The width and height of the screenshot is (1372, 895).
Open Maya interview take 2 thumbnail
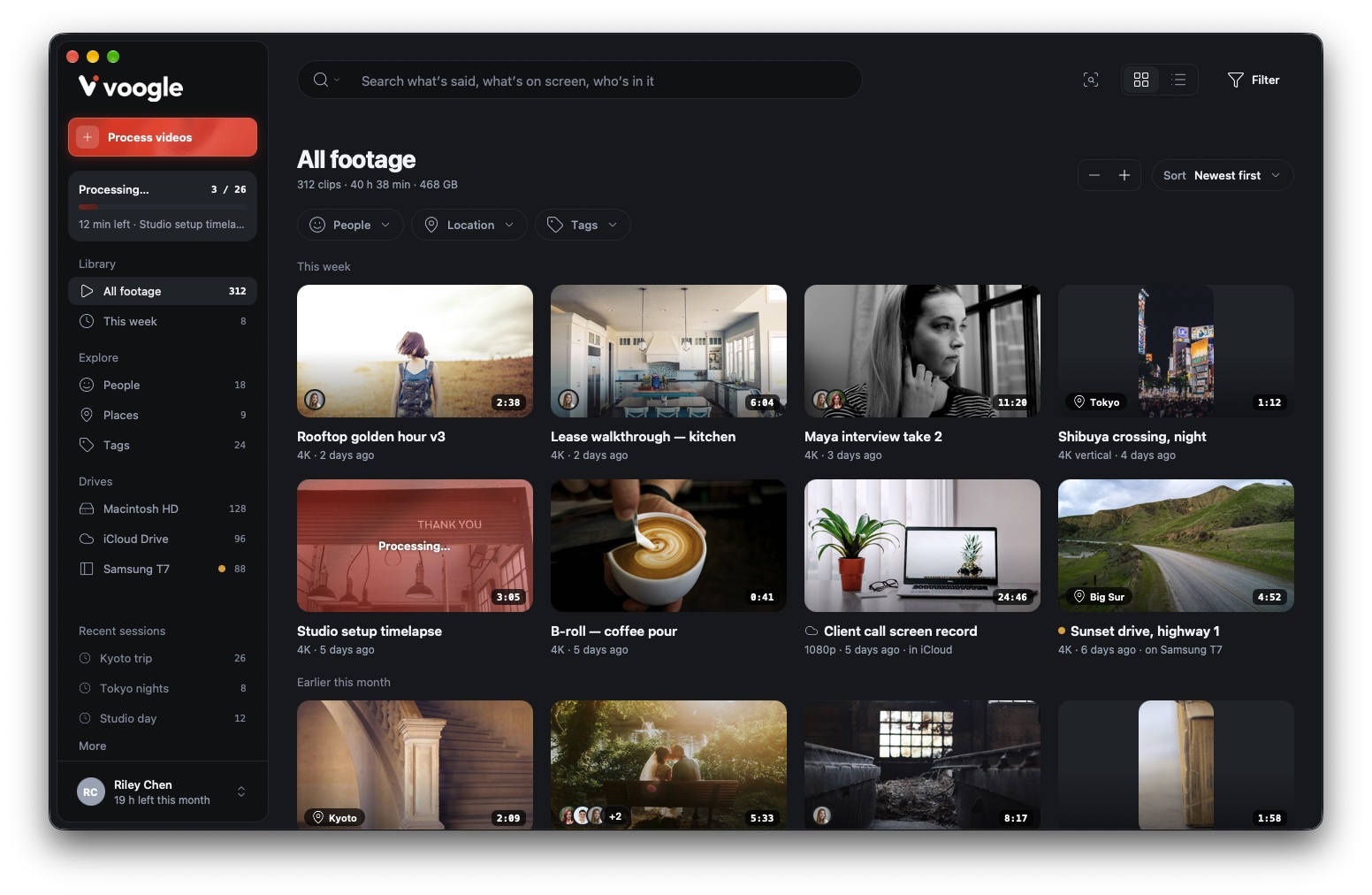(922, 351)
